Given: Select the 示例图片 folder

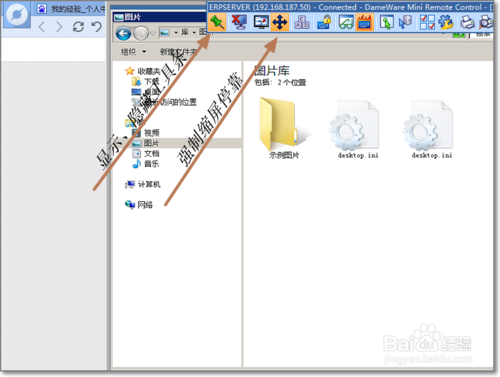Looking at the screenshot, I should tap(284, 128).
